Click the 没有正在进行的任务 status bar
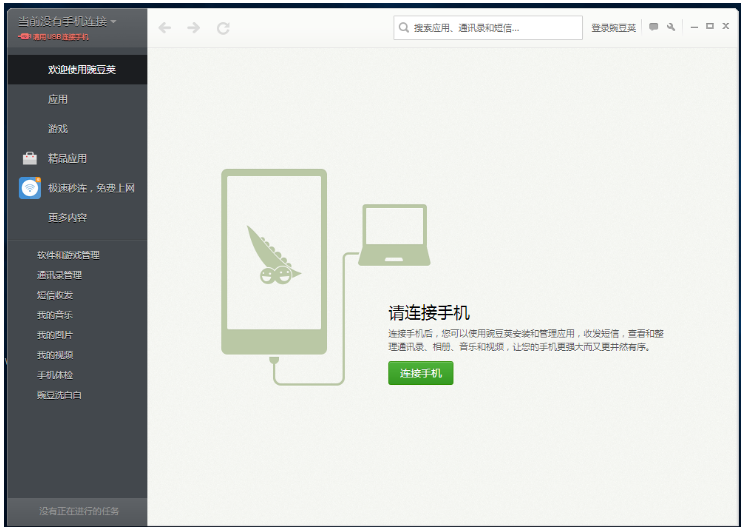 pos(77,512)
